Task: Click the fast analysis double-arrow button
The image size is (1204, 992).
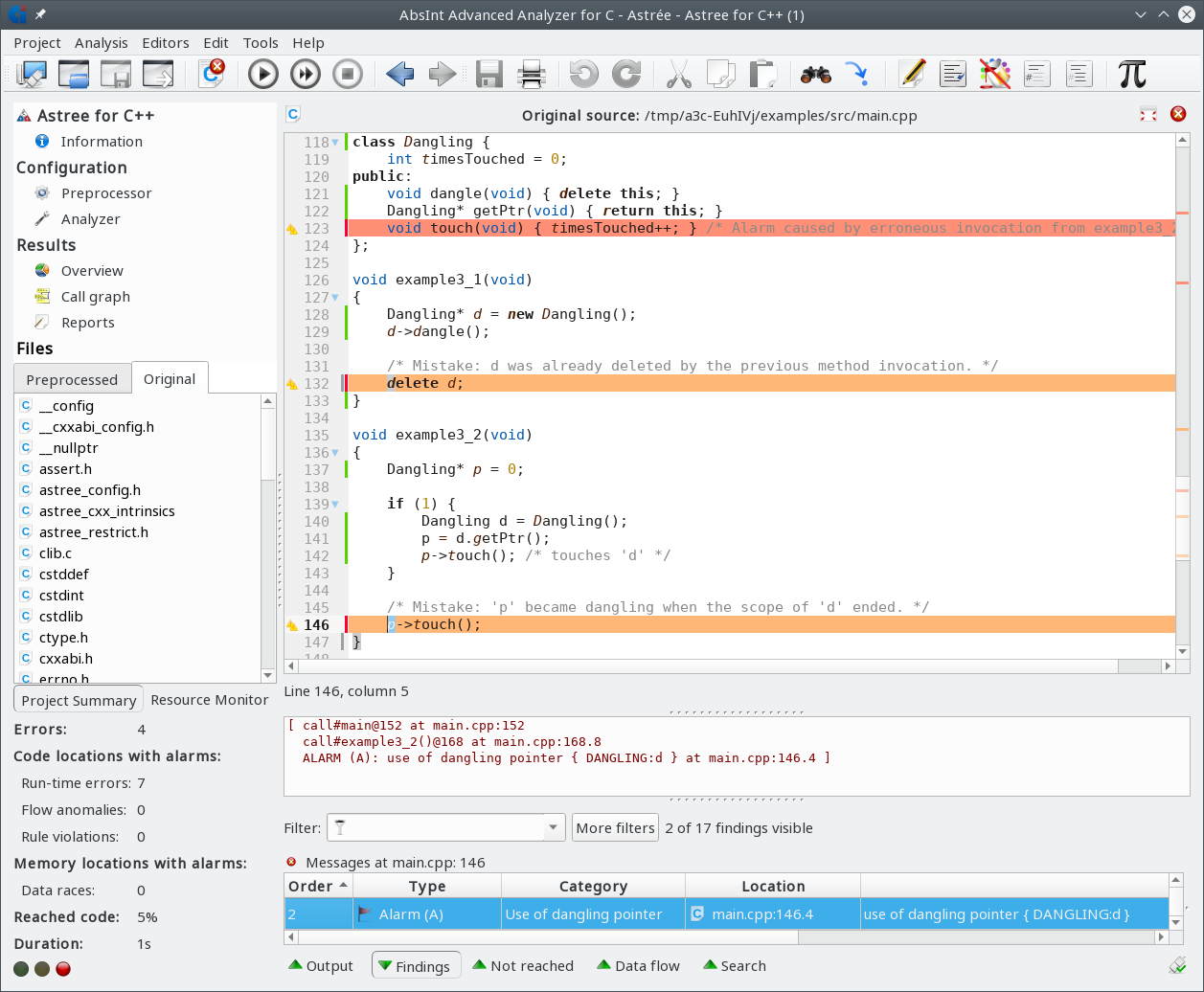Action: (x=306, y=74)
